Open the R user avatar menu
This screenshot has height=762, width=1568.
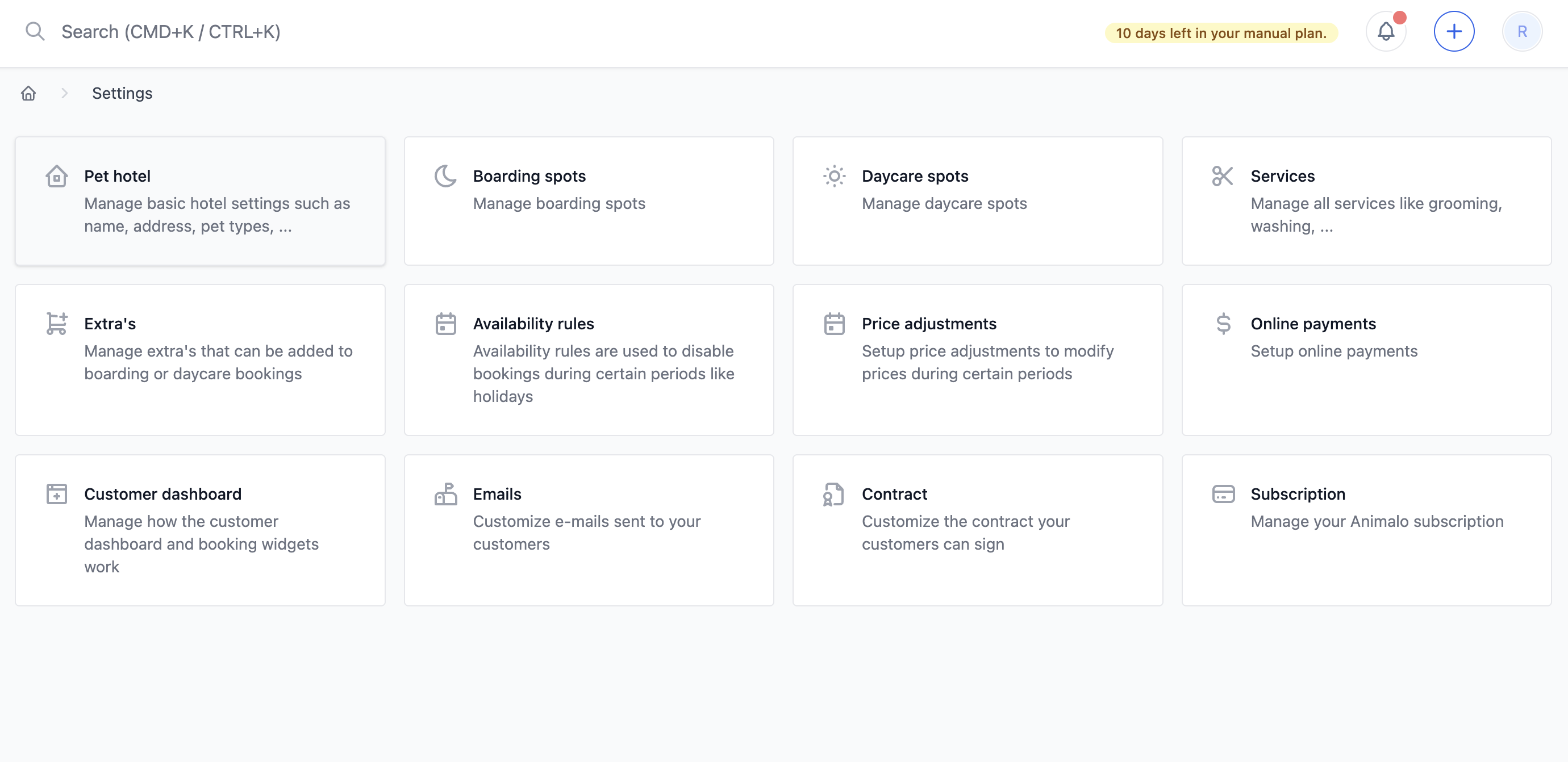click(x=1522, y=32)
